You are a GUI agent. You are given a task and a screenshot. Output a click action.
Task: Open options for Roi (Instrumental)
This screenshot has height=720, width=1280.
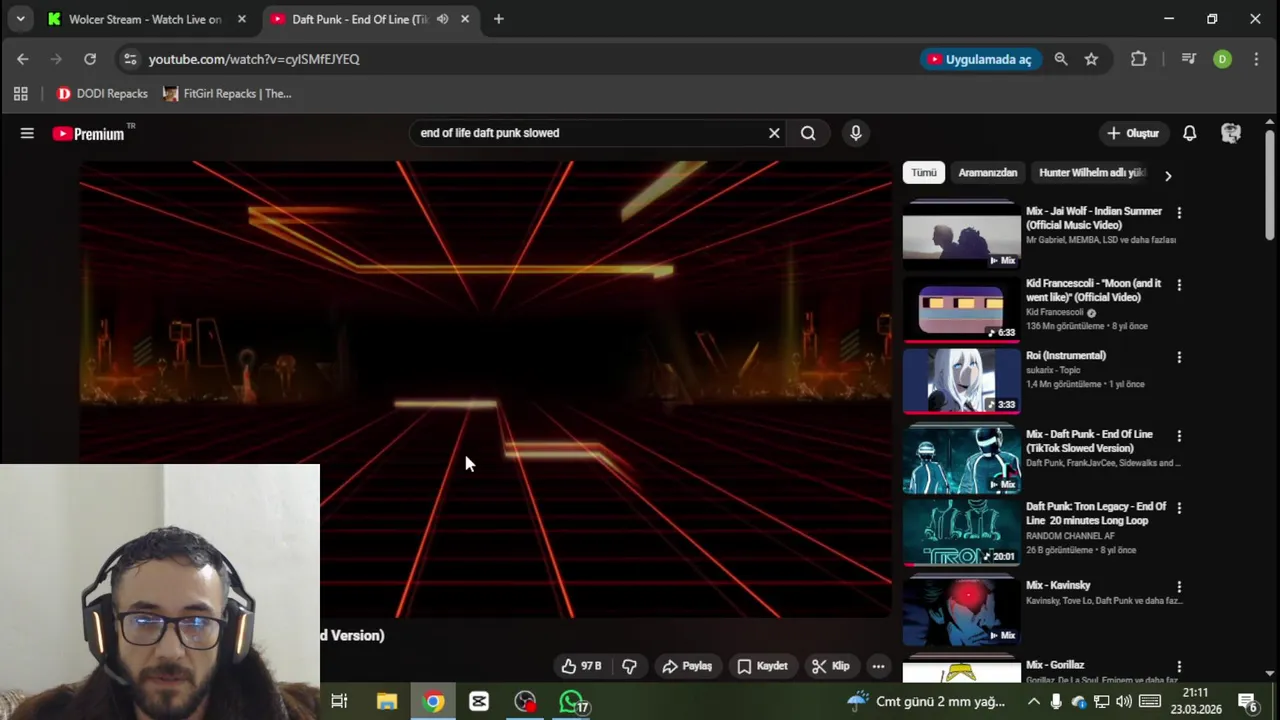click(x=1179, y=357)
